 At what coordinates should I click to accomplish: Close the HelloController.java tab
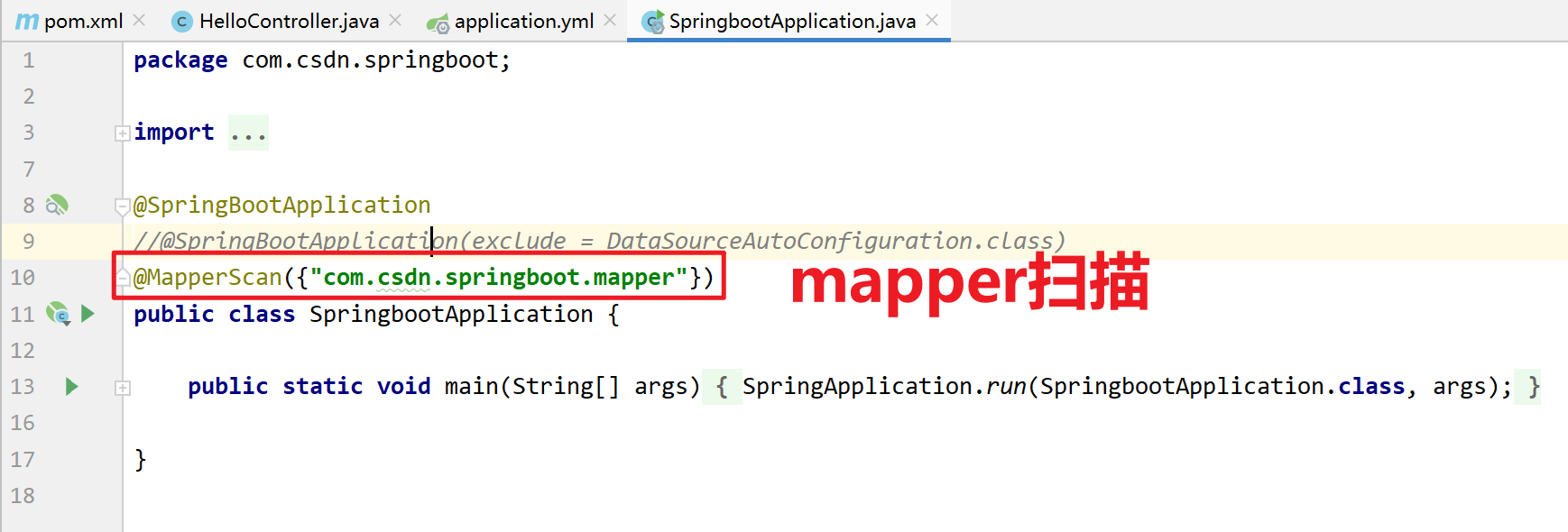[395, 20]
